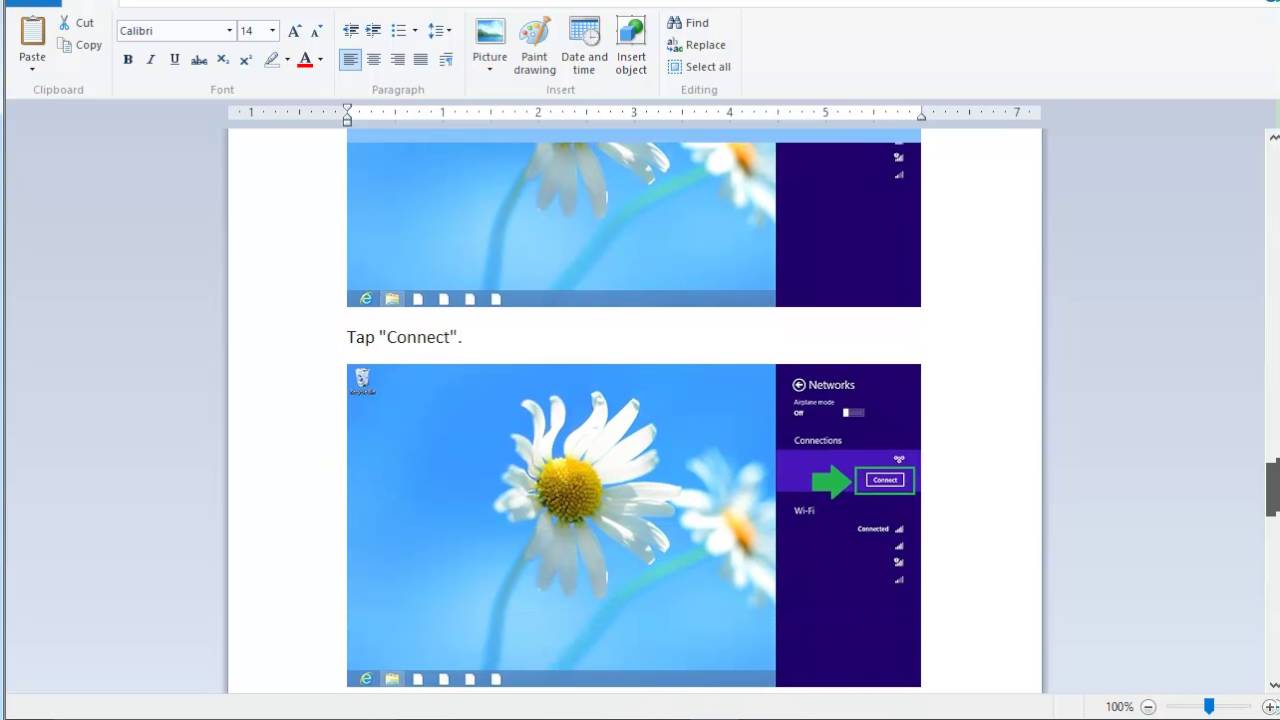Open the Calibri font family combo box

pos(176,31)
